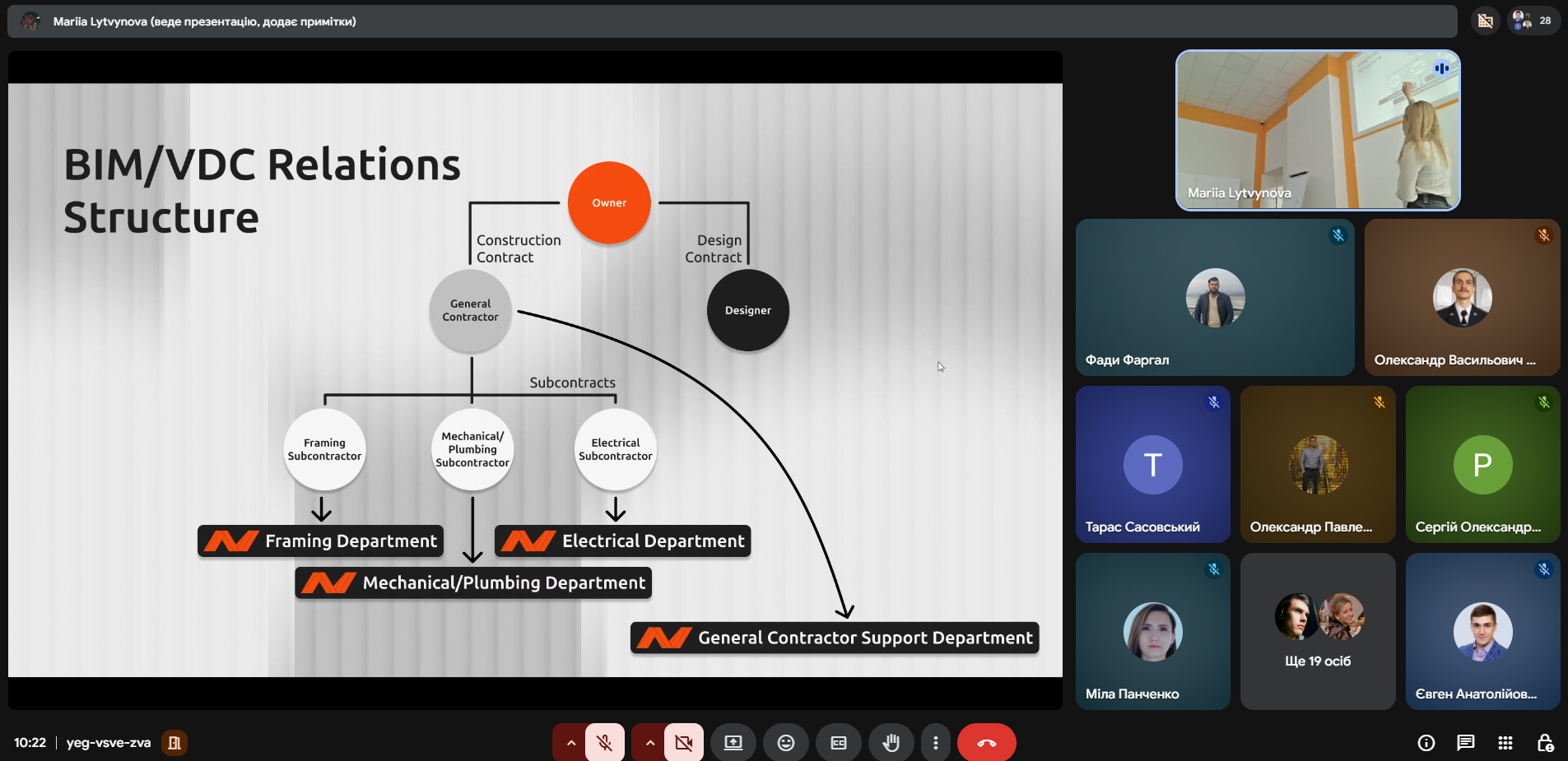Leave the call
The width and height of the screenshot is (1568, 761).
pyautogui.click(x=987, y=743)
